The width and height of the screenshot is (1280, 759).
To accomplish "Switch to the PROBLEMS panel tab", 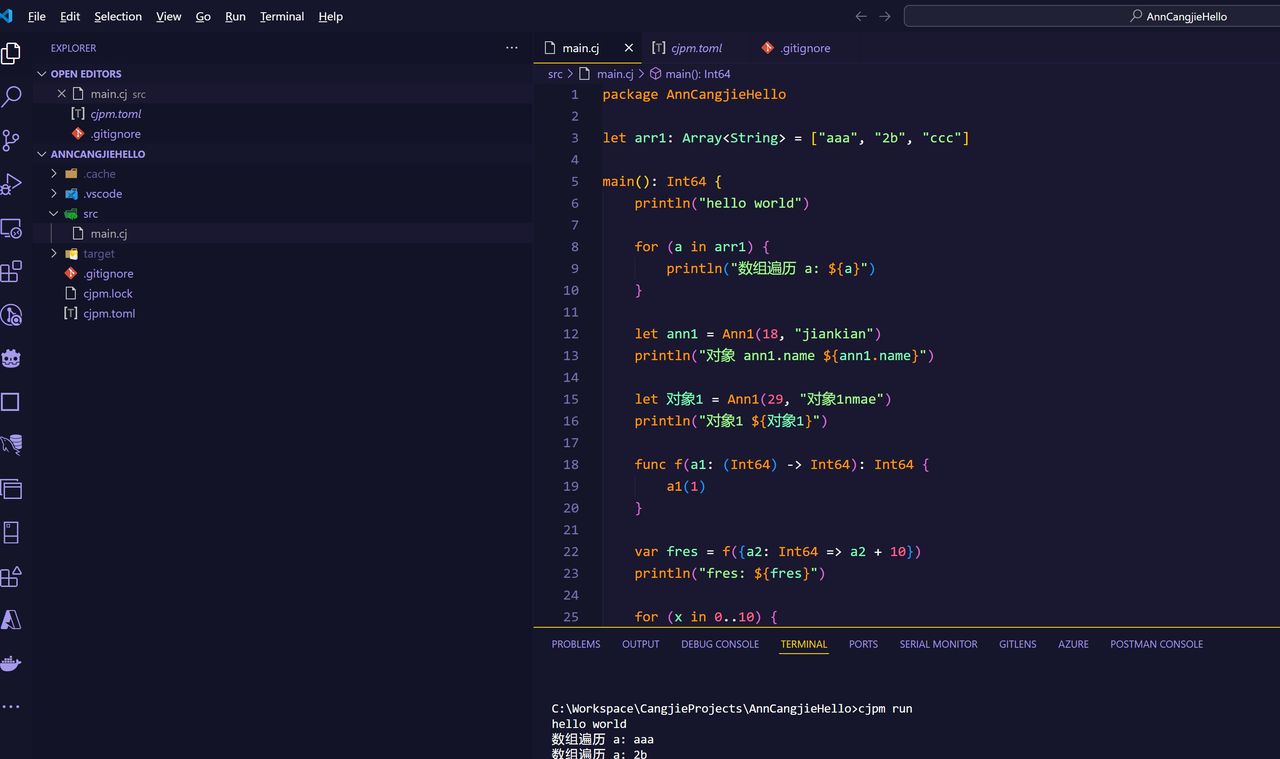I will 576,644.
